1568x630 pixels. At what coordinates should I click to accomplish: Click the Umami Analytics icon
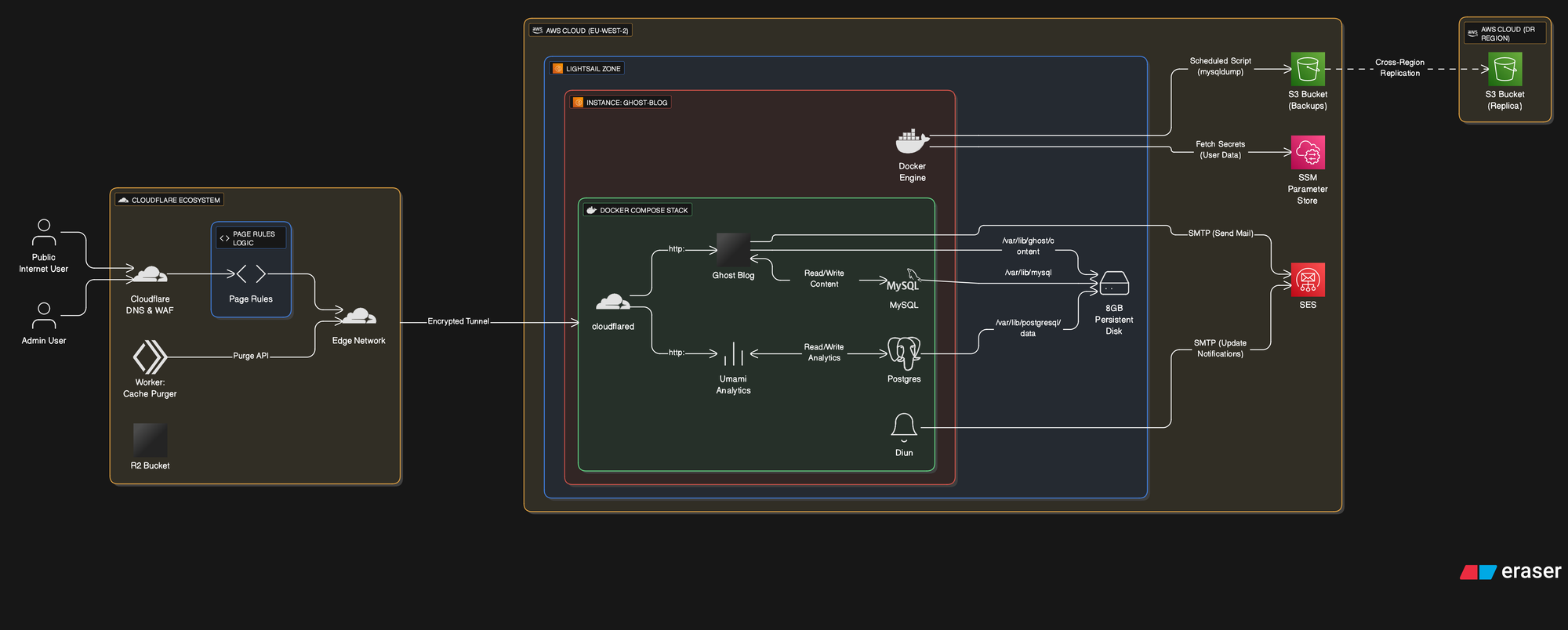coord(733,354)
